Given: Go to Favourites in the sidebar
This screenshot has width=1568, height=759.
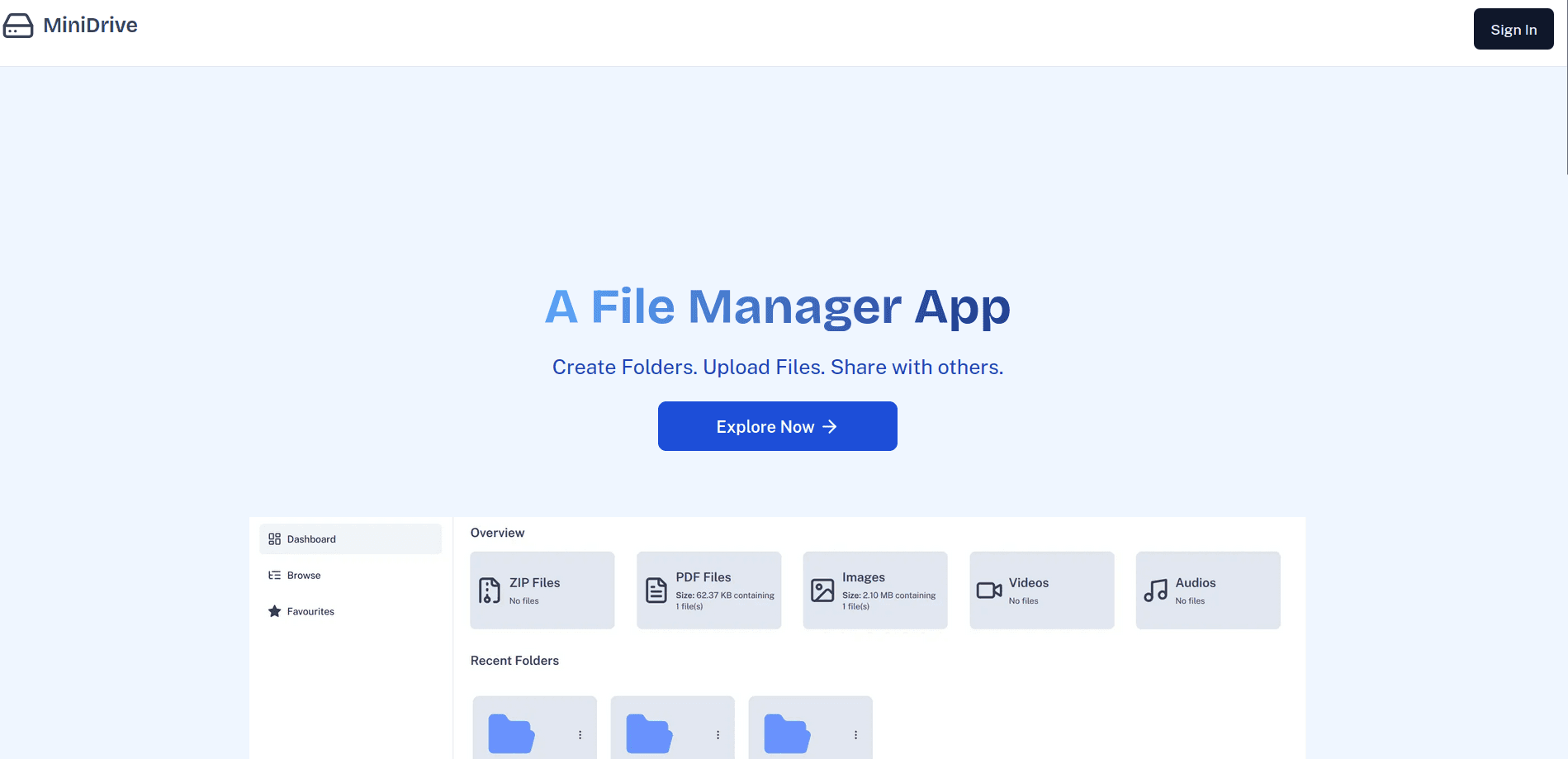Looking at the screenshot, I should click(310, 612).
